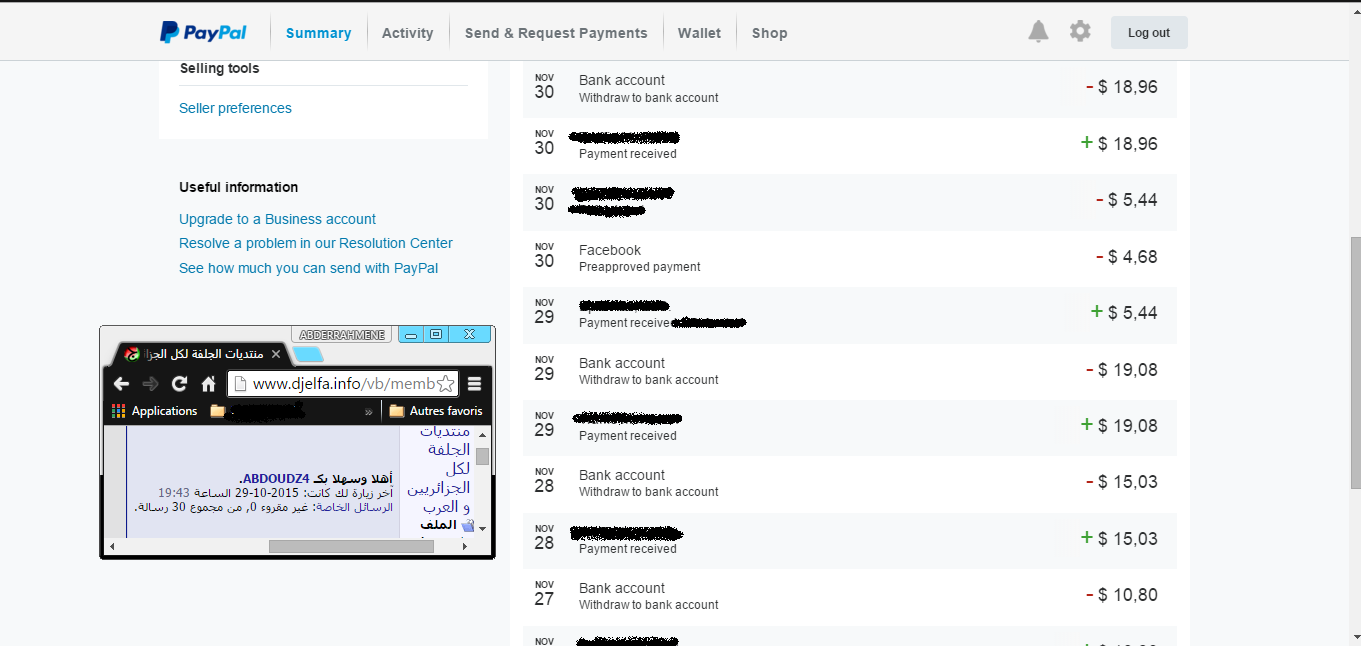The height and width of the screenshot is (646, 1361).
Task: Click ABDERRAHMENE profile button in Chrome
Action: point(343,334)
